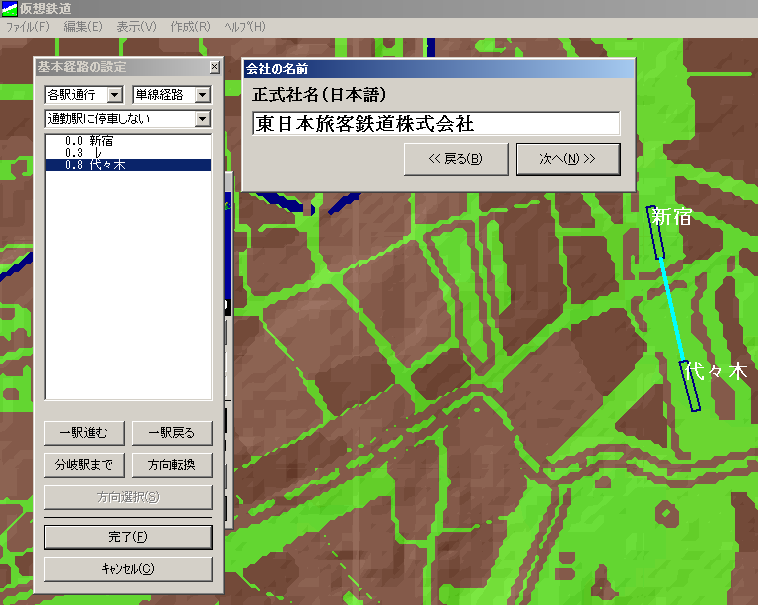Click the 方向転換 button
The height and width of the screenshot is (605, 758).
tap(172, 465)
